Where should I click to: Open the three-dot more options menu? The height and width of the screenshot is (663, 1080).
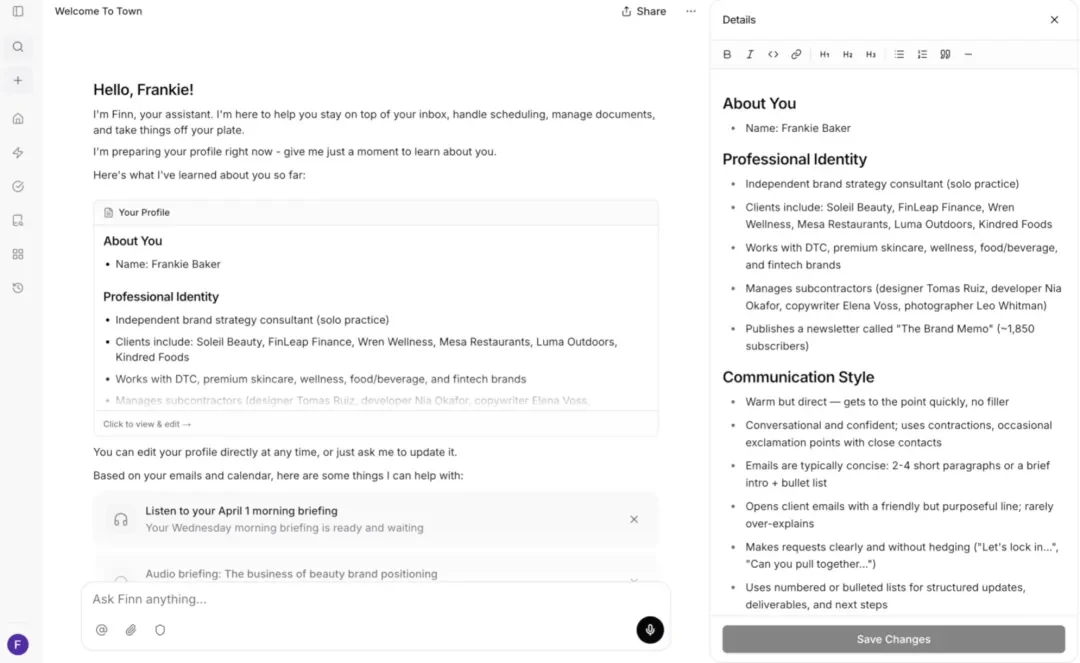[691, 11]
